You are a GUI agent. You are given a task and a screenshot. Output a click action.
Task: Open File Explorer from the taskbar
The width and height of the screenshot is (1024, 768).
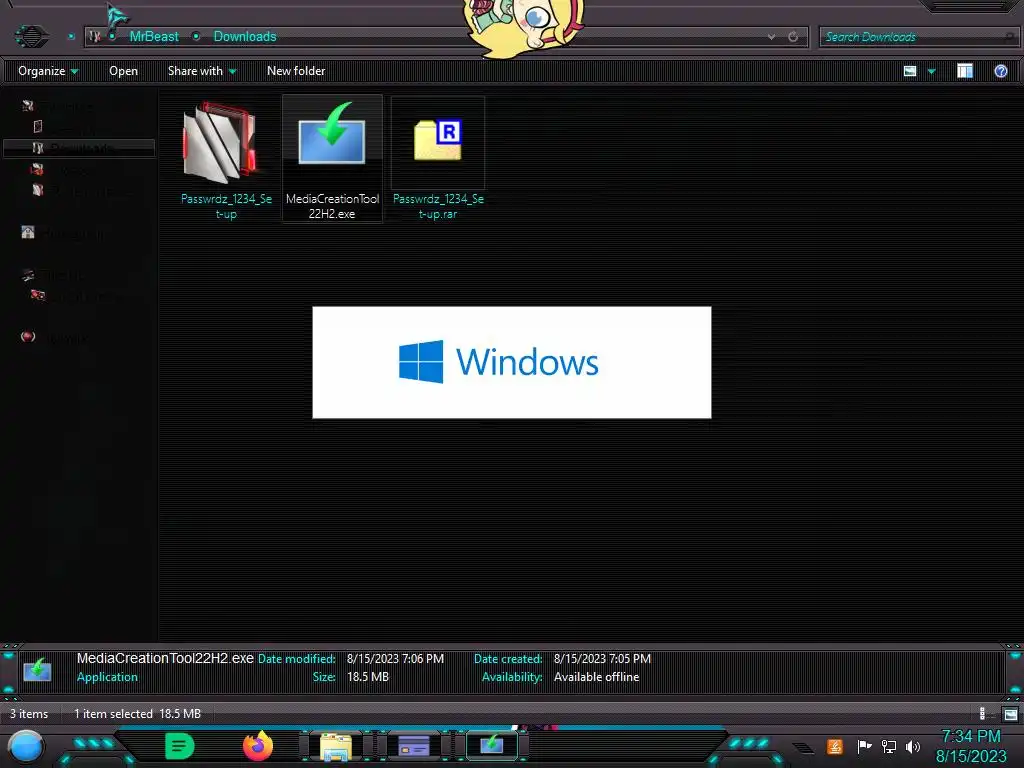tap(336, 747)
